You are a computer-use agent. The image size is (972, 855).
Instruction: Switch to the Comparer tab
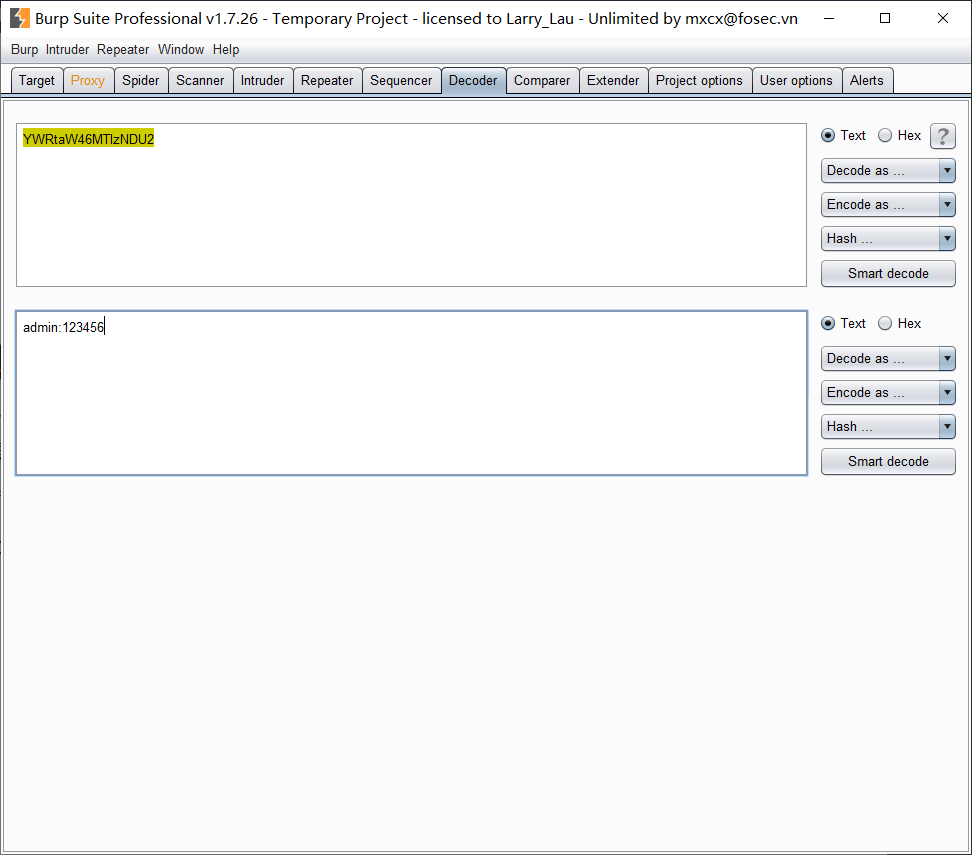pyautogui.click(x=542, y=81)
